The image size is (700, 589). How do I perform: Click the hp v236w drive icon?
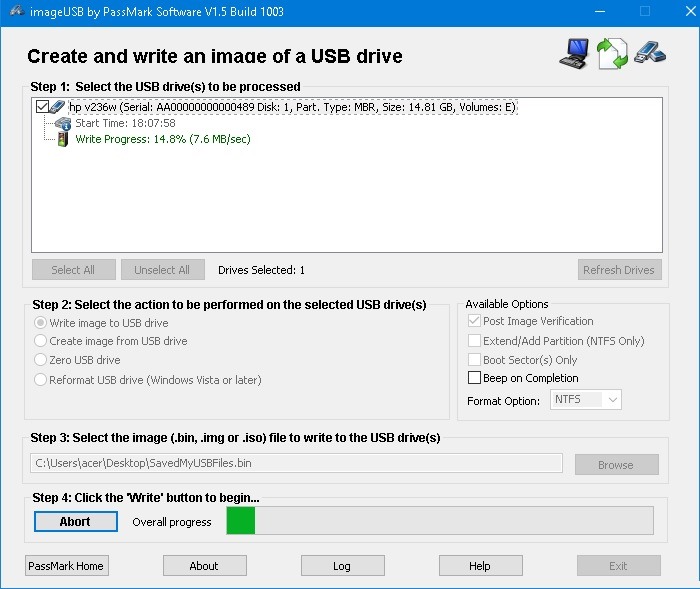pos(57,106)
